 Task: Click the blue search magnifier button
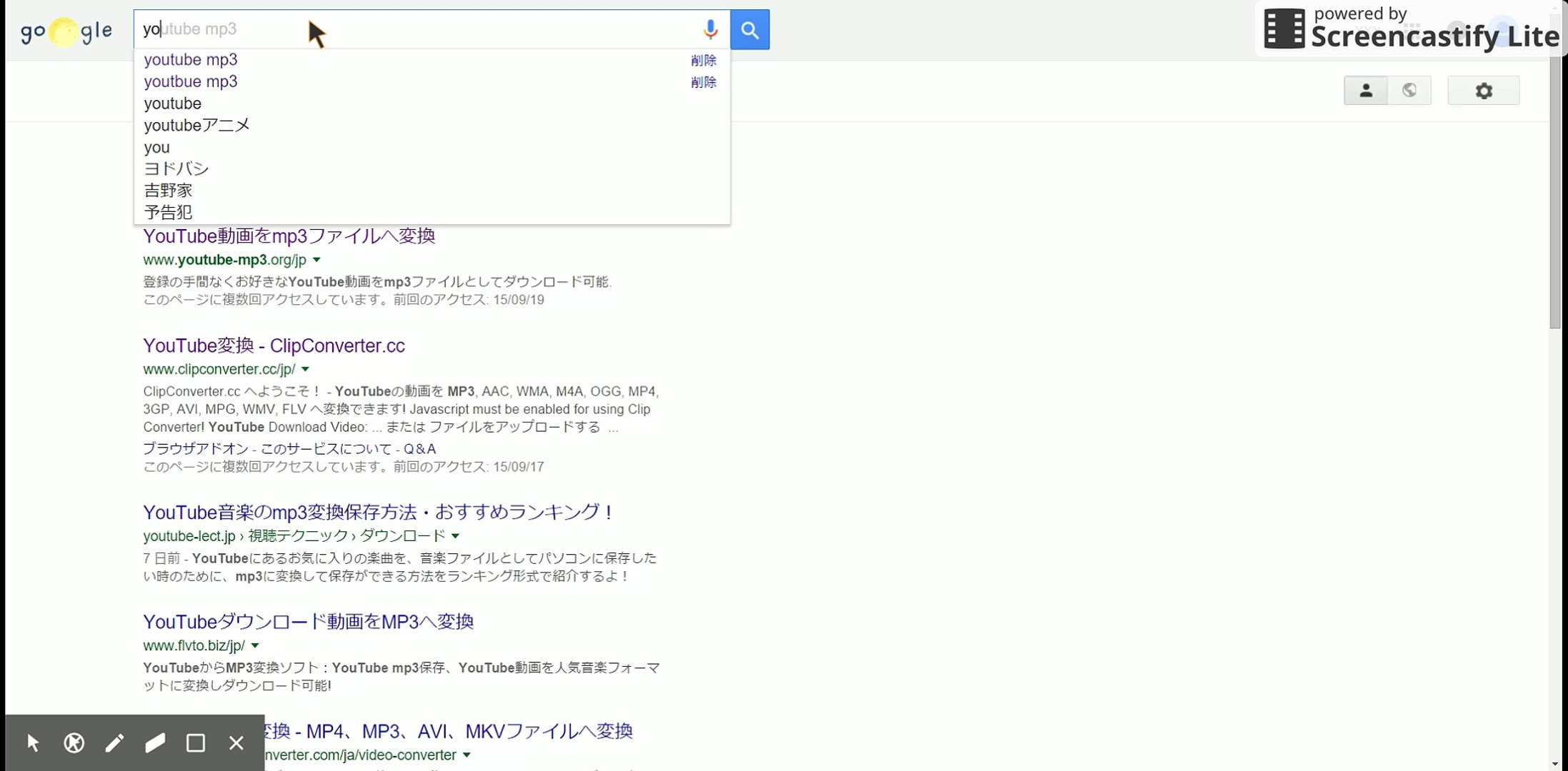pyautogui.click(x=749, y=30)
